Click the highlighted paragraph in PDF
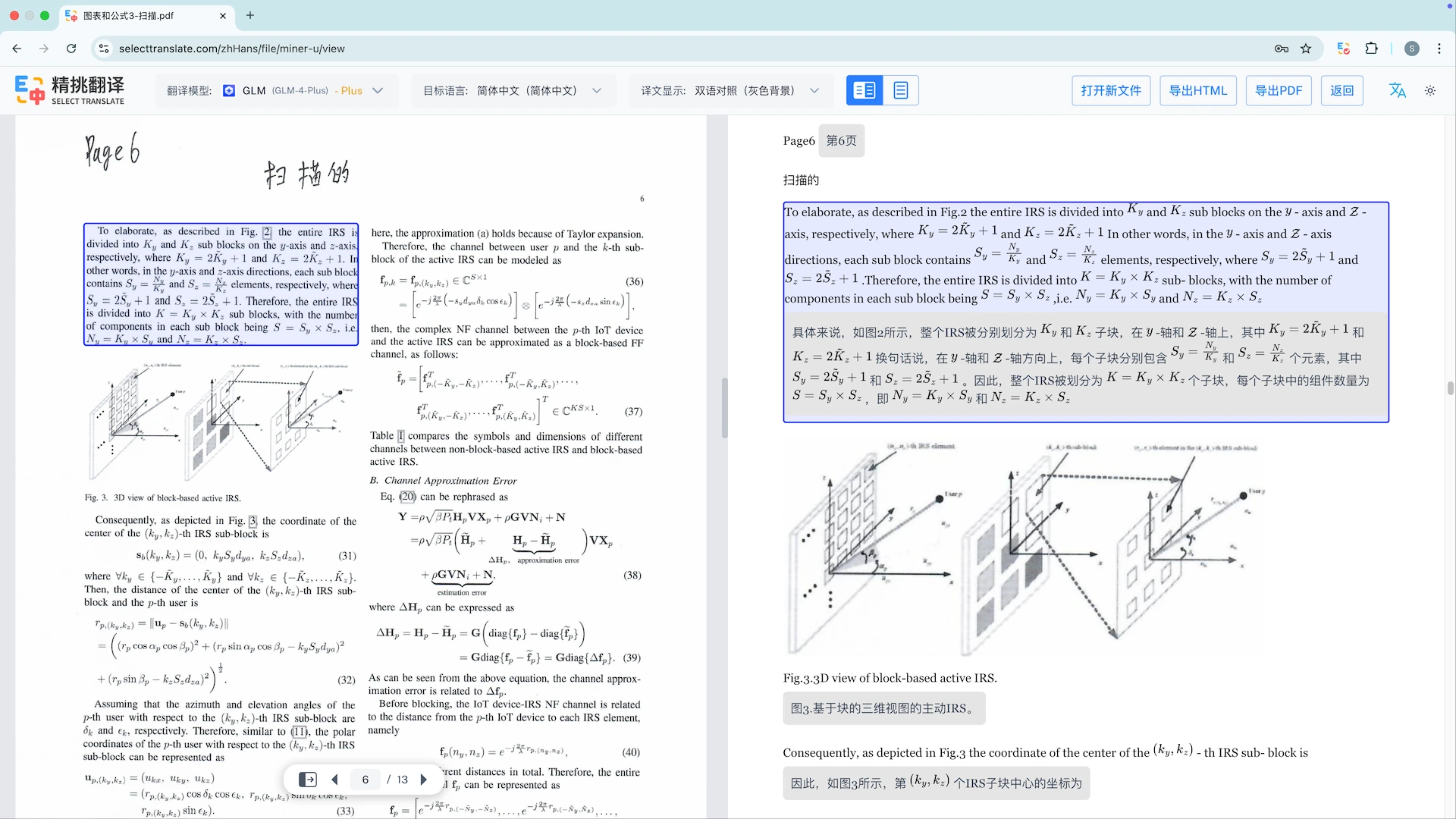Screen dimensions: 1456x819 (221, 284)
